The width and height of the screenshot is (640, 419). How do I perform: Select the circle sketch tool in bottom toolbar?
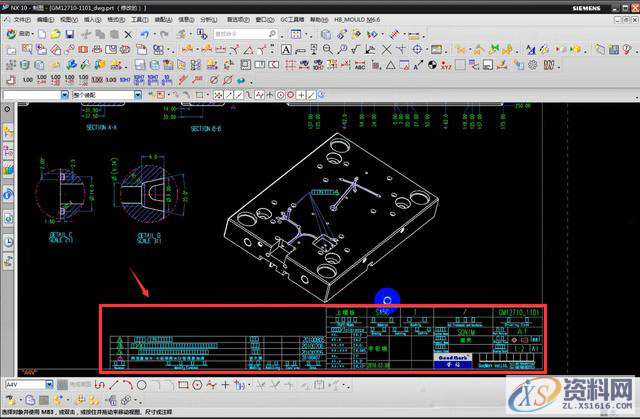[142, 384]
